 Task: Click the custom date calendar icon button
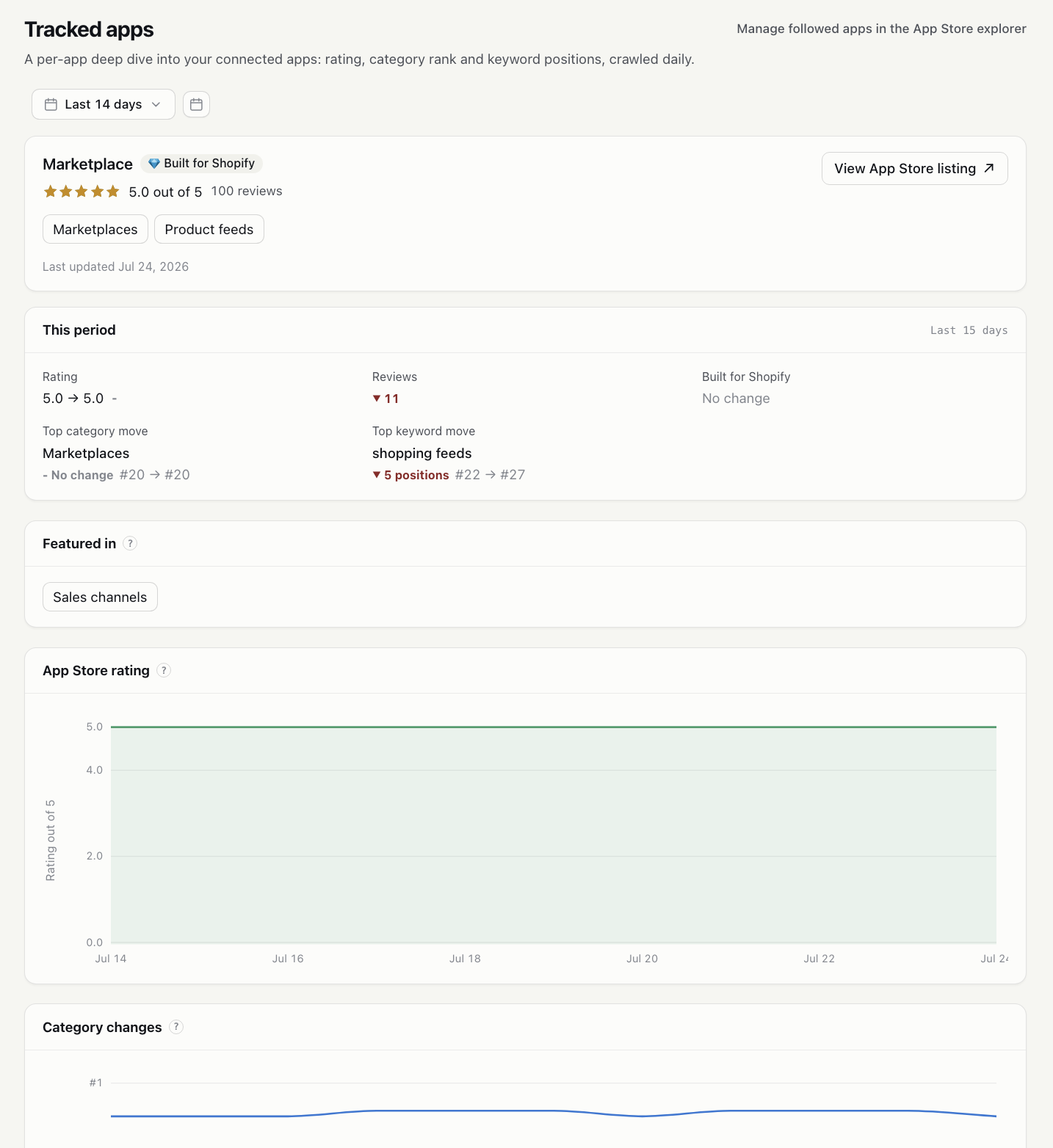[x=196, y=104]
